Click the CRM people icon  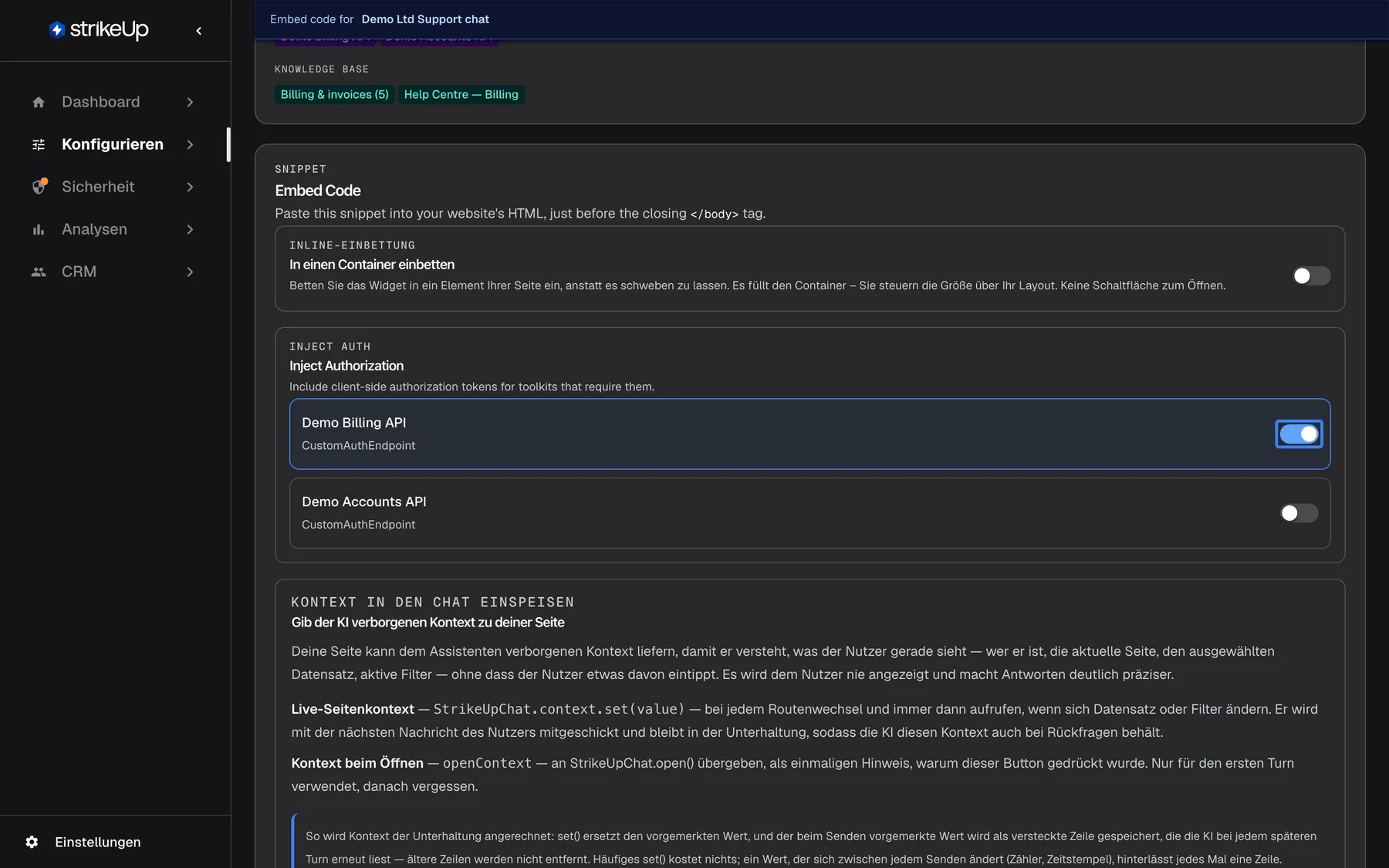[x=39, y=272]
